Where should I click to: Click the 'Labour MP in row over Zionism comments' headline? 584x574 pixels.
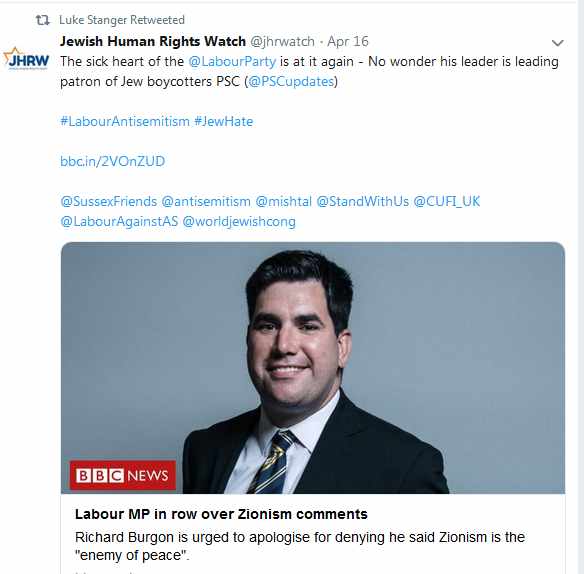click(x=221, y=514)
